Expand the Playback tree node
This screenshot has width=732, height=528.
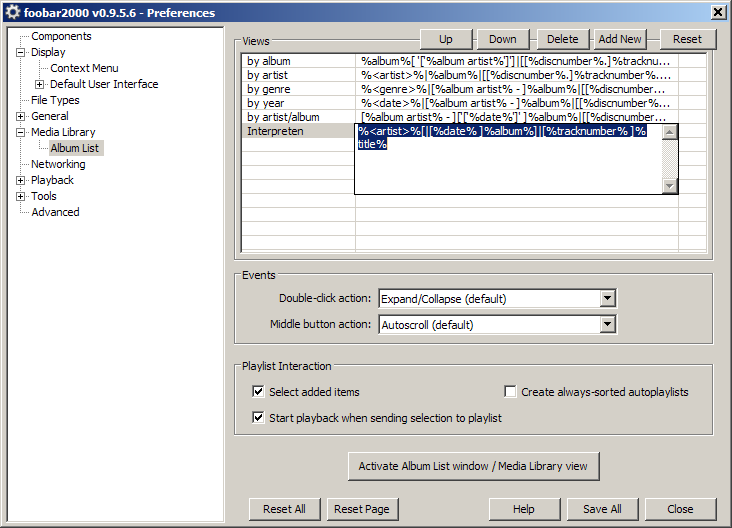[21, 180]
